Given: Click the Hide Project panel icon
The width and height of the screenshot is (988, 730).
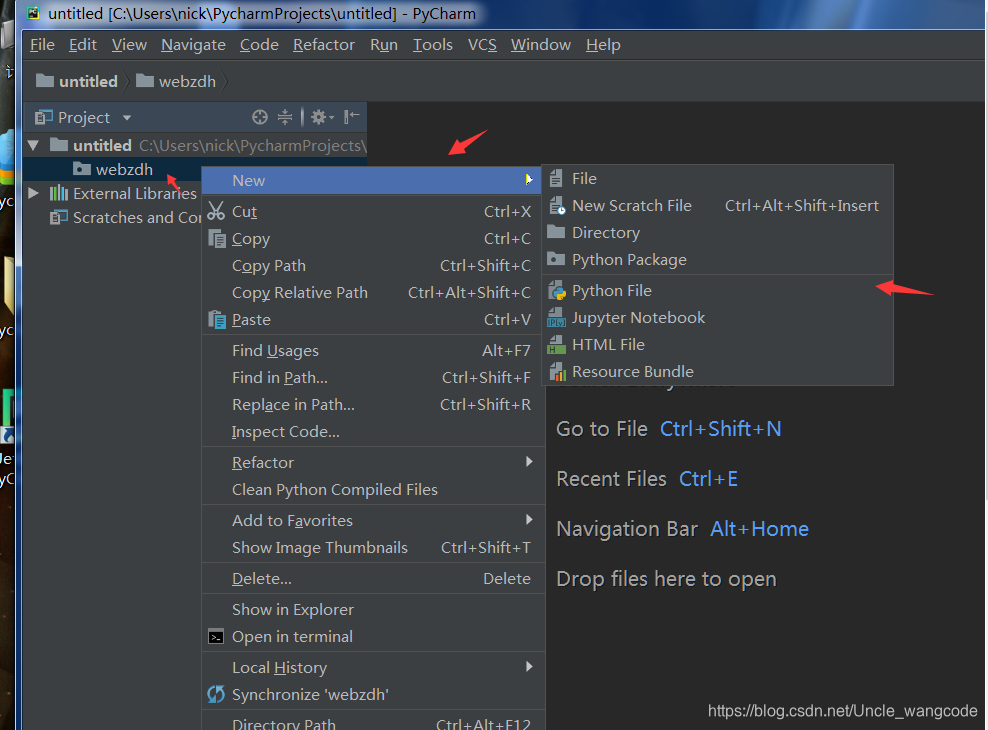Looking at the screenshot, I should 352,117.
